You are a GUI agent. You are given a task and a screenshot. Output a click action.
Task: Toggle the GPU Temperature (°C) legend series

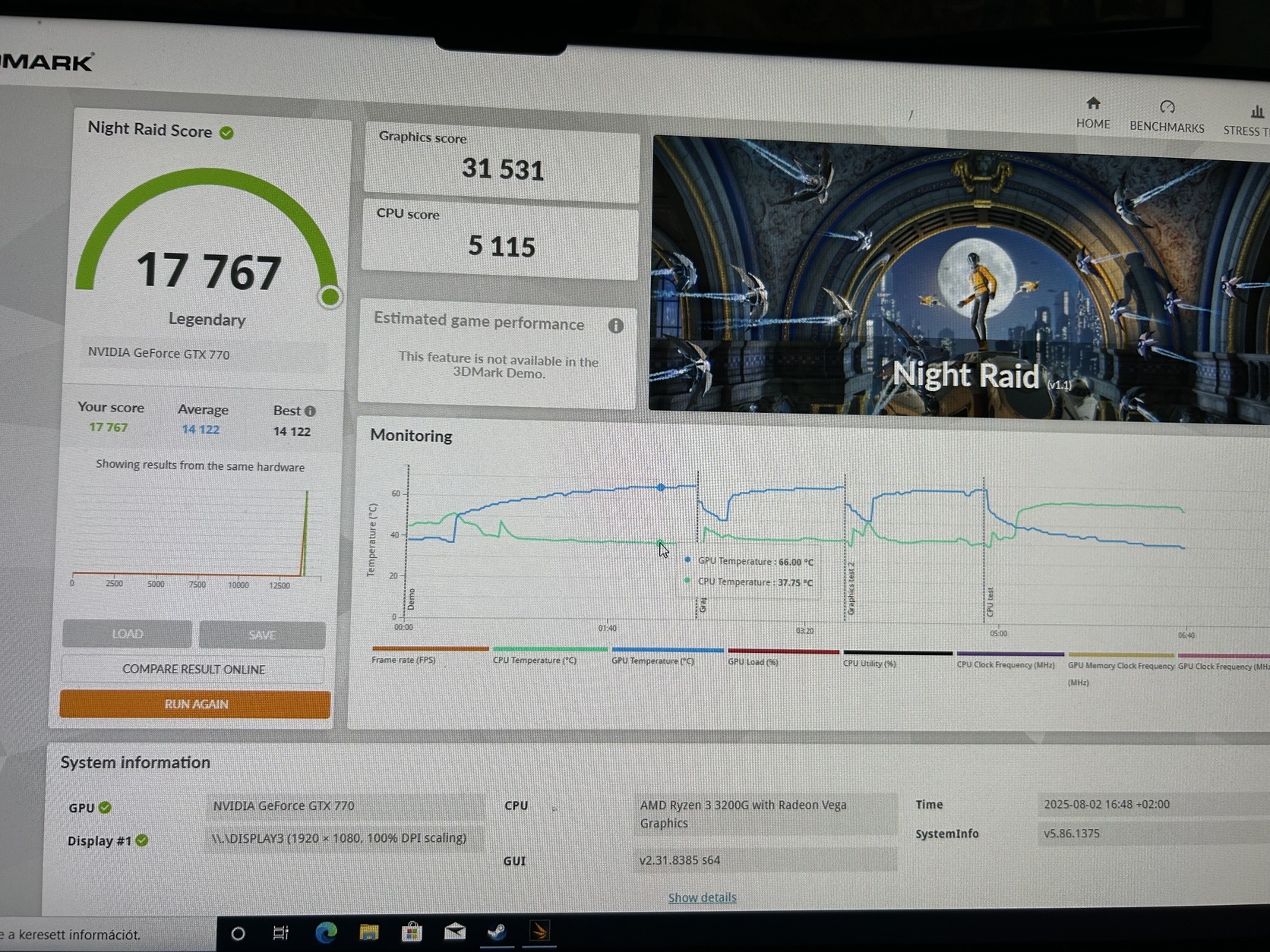click(667, 655)
